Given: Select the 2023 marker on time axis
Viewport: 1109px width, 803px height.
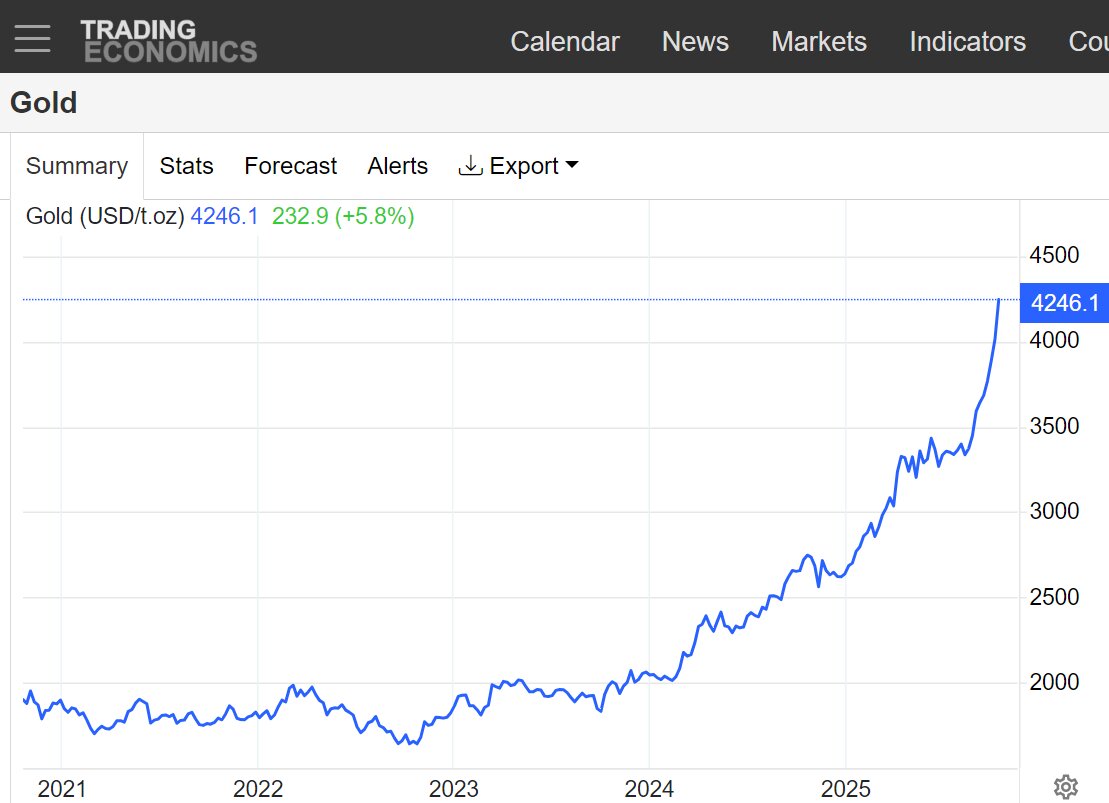Looking at the screenshot, I should pos(453,789).
